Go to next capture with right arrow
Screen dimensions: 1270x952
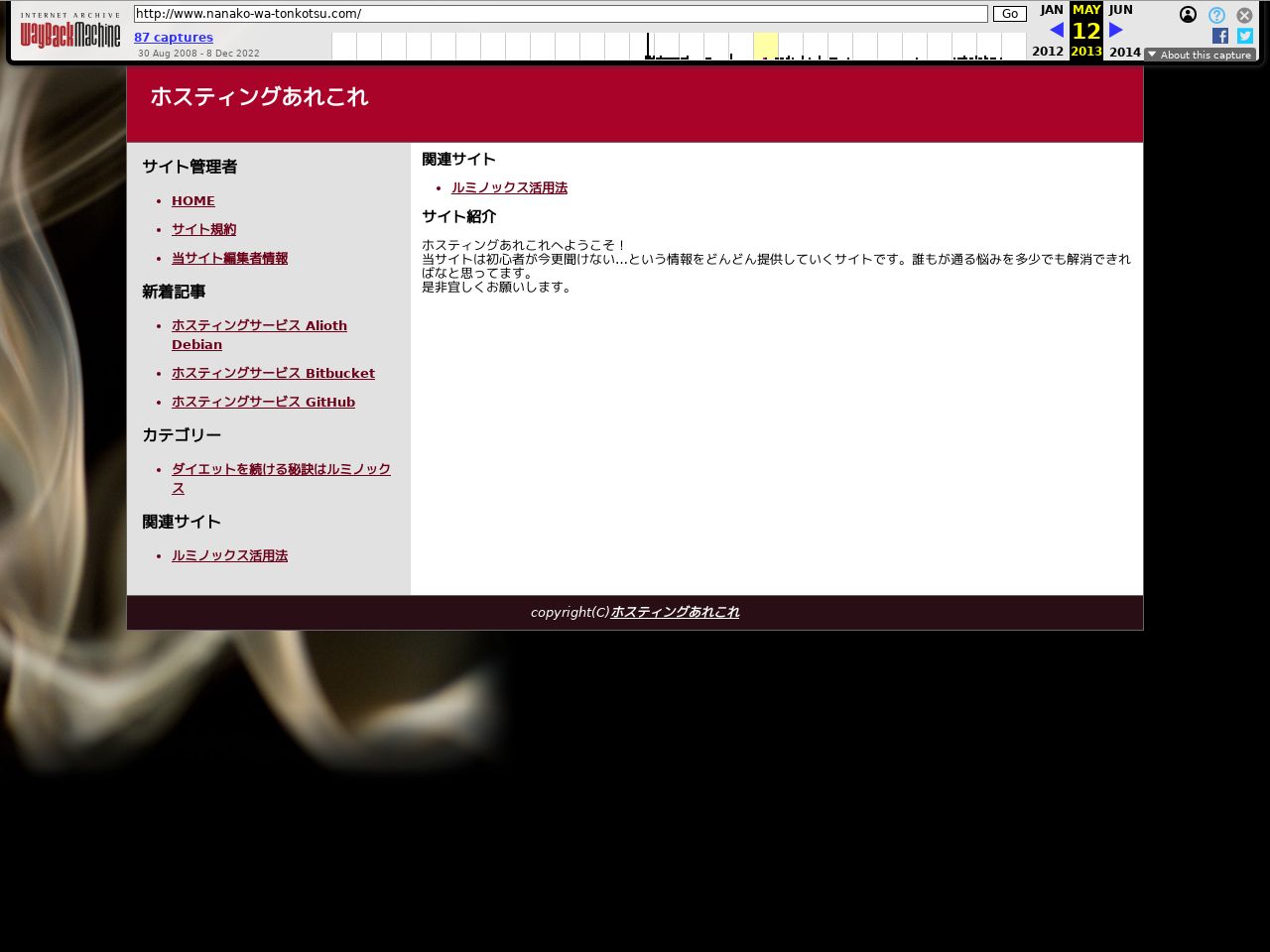[1116, 30]
